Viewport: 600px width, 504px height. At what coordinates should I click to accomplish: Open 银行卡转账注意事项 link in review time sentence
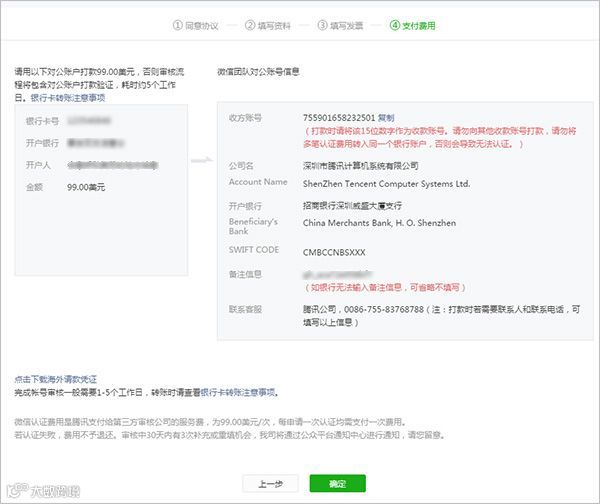coord(238,392)
